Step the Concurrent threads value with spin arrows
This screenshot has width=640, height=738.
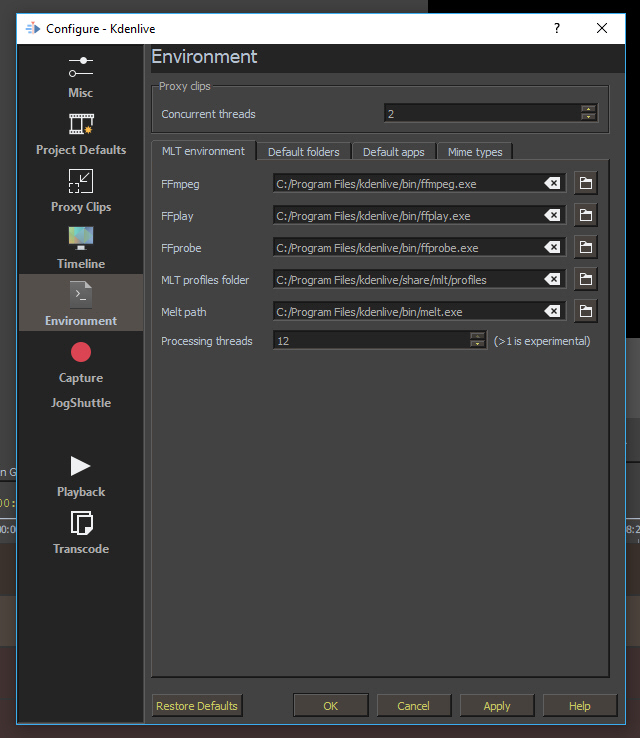pyautogui.click(x=588, y=113)
